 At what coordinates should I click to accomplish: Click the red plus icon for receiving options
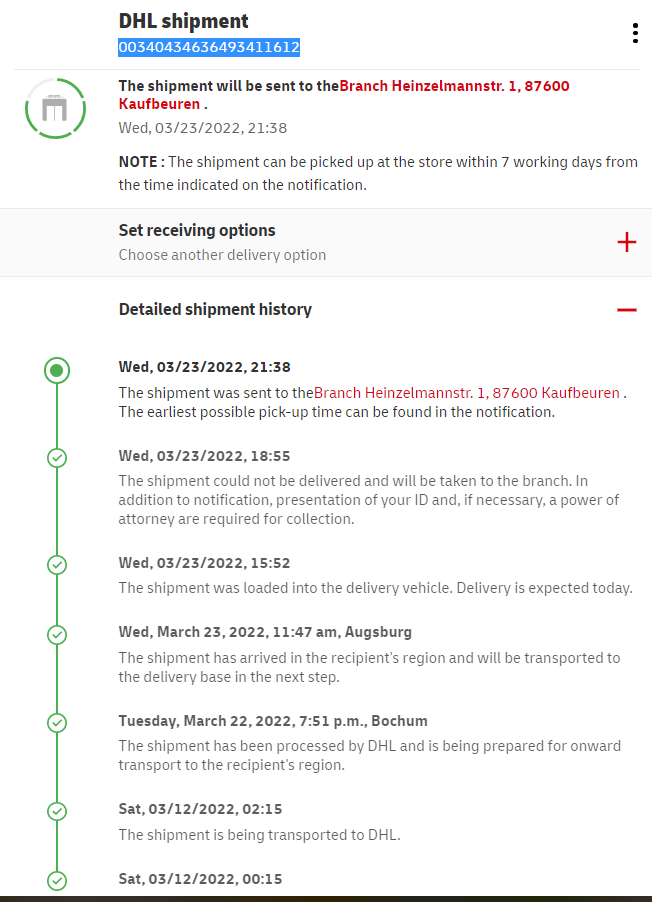click(x=627, y=242)
